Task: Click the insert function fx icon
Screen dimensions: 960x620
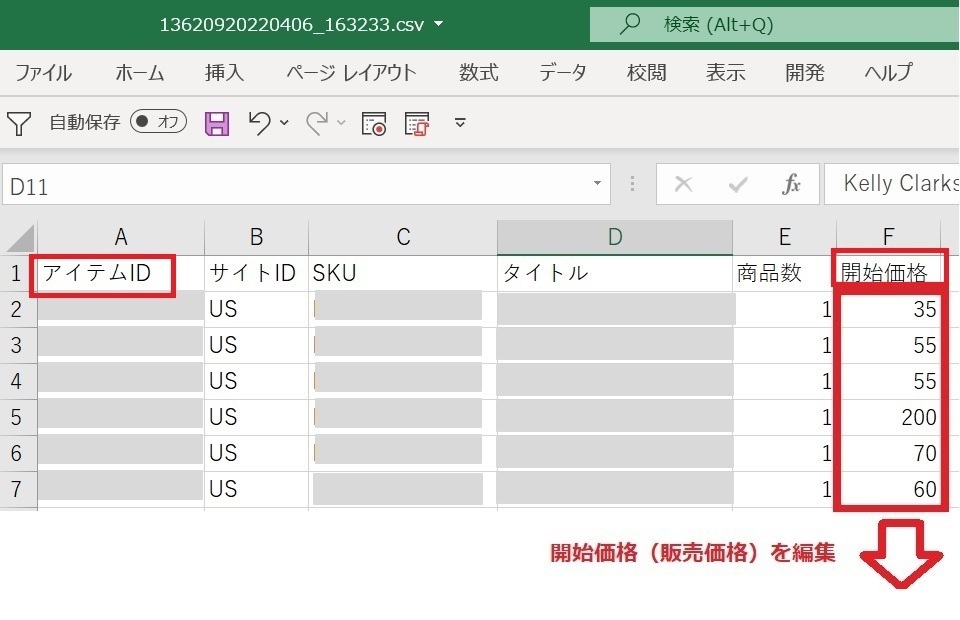Action: (x=791, y=184)
